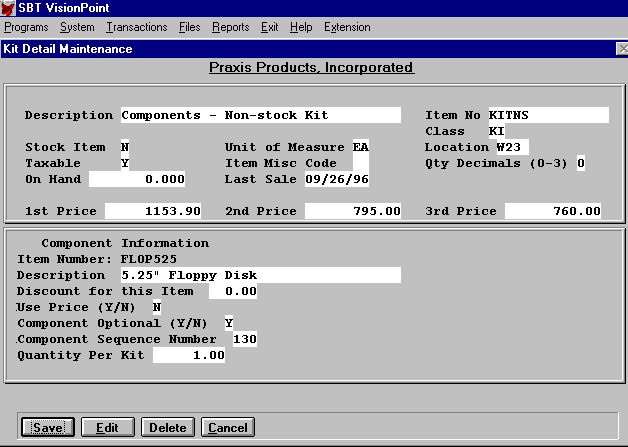Click the Component Sequence Number field 130
Viewport: 628px width, 447px height.
coord(245,339)
